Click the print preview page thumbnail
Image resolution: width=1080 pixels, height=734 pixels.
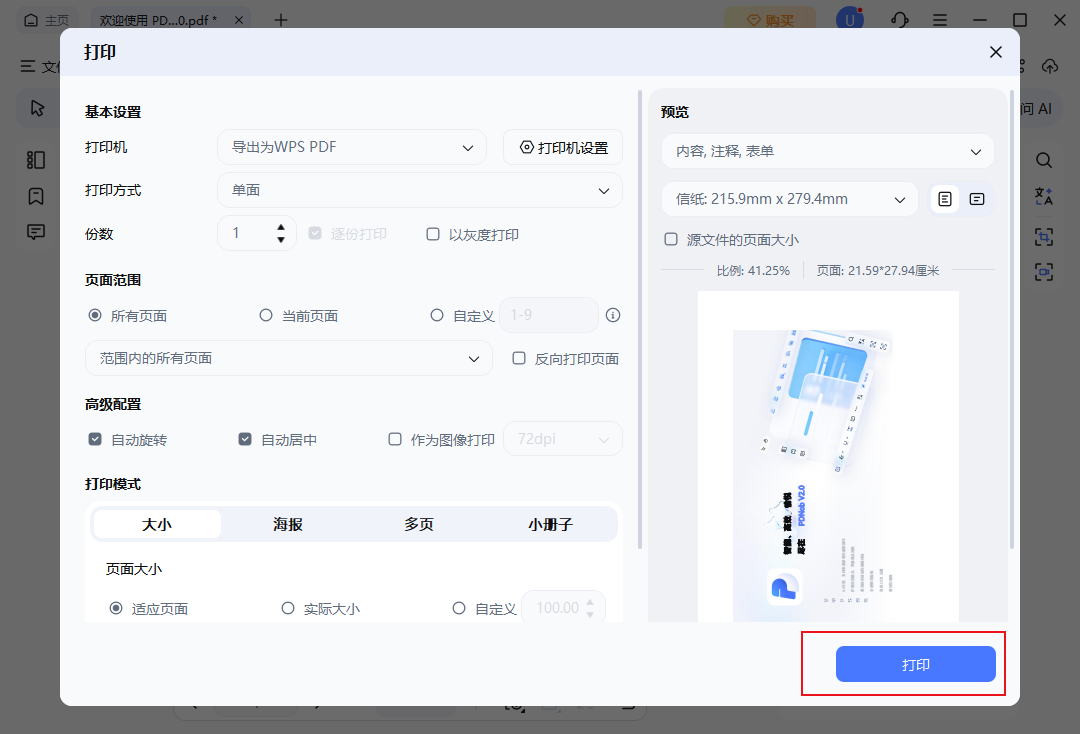click(828, 456)
